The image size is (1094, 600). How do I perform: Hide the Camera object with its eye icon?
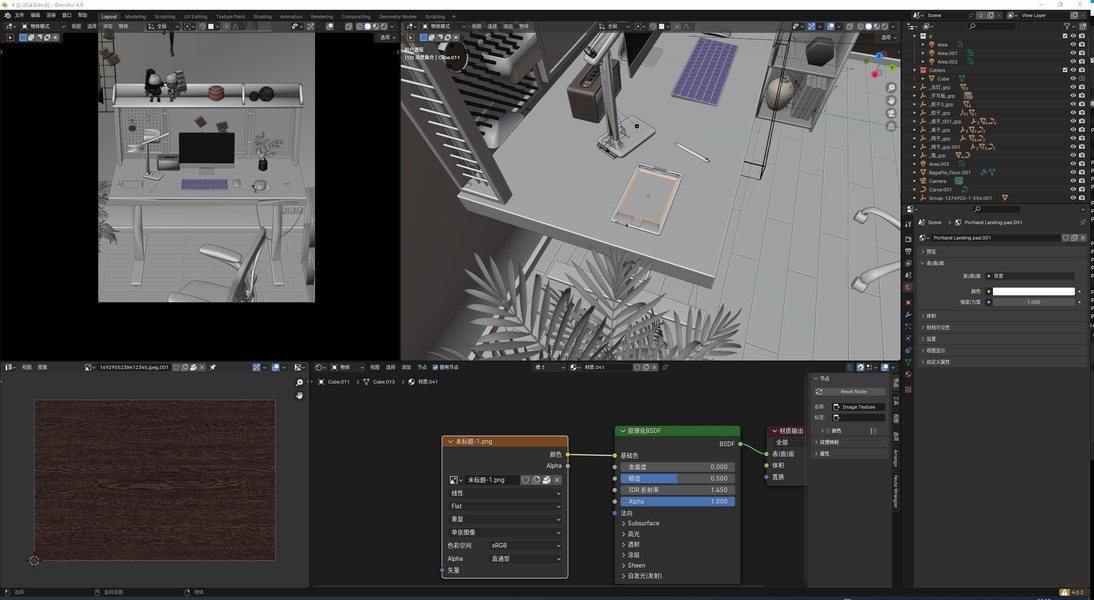1073,181
